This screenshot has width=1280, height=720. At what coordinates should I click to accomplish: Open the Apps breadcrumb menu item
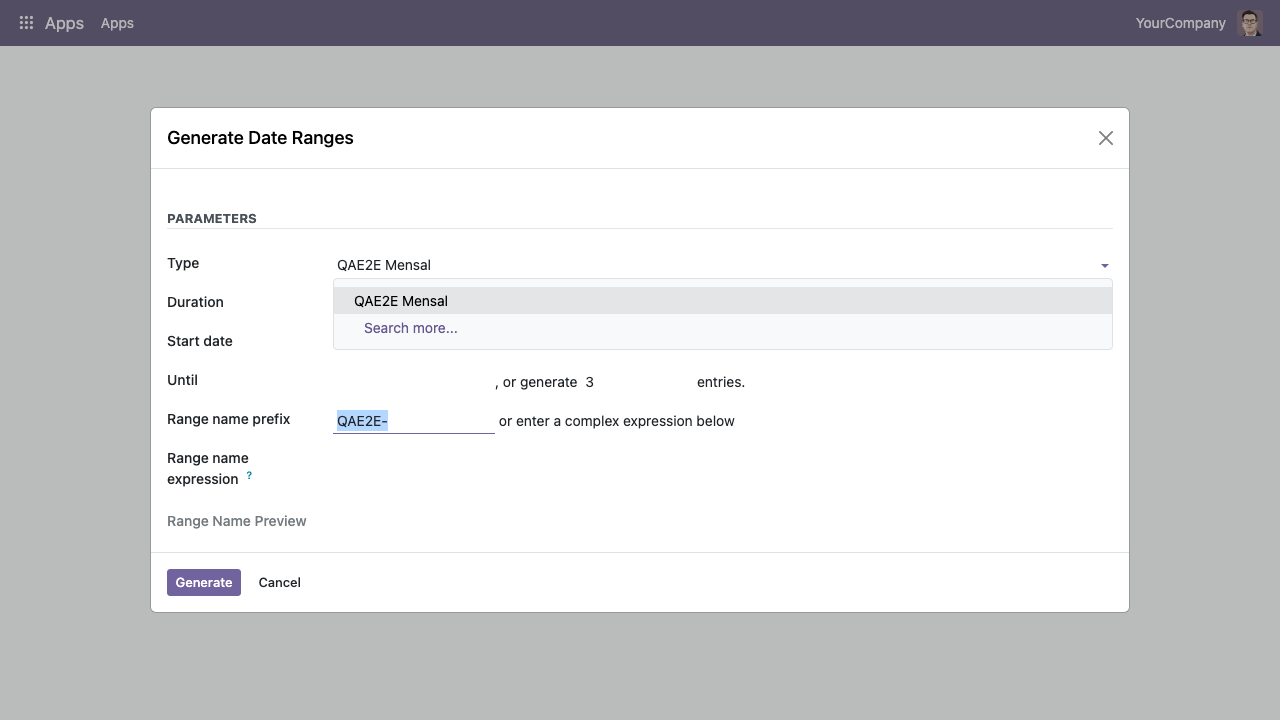(x=117, y=23)
